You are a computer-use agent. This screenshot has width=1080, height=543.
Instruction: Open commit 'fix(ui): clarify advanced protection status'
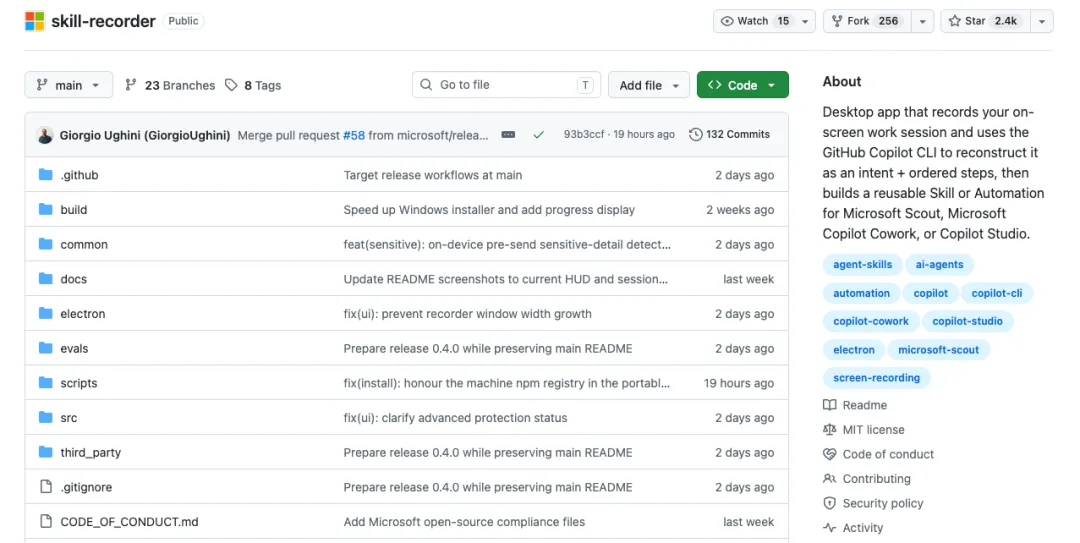tap(455, 418)
